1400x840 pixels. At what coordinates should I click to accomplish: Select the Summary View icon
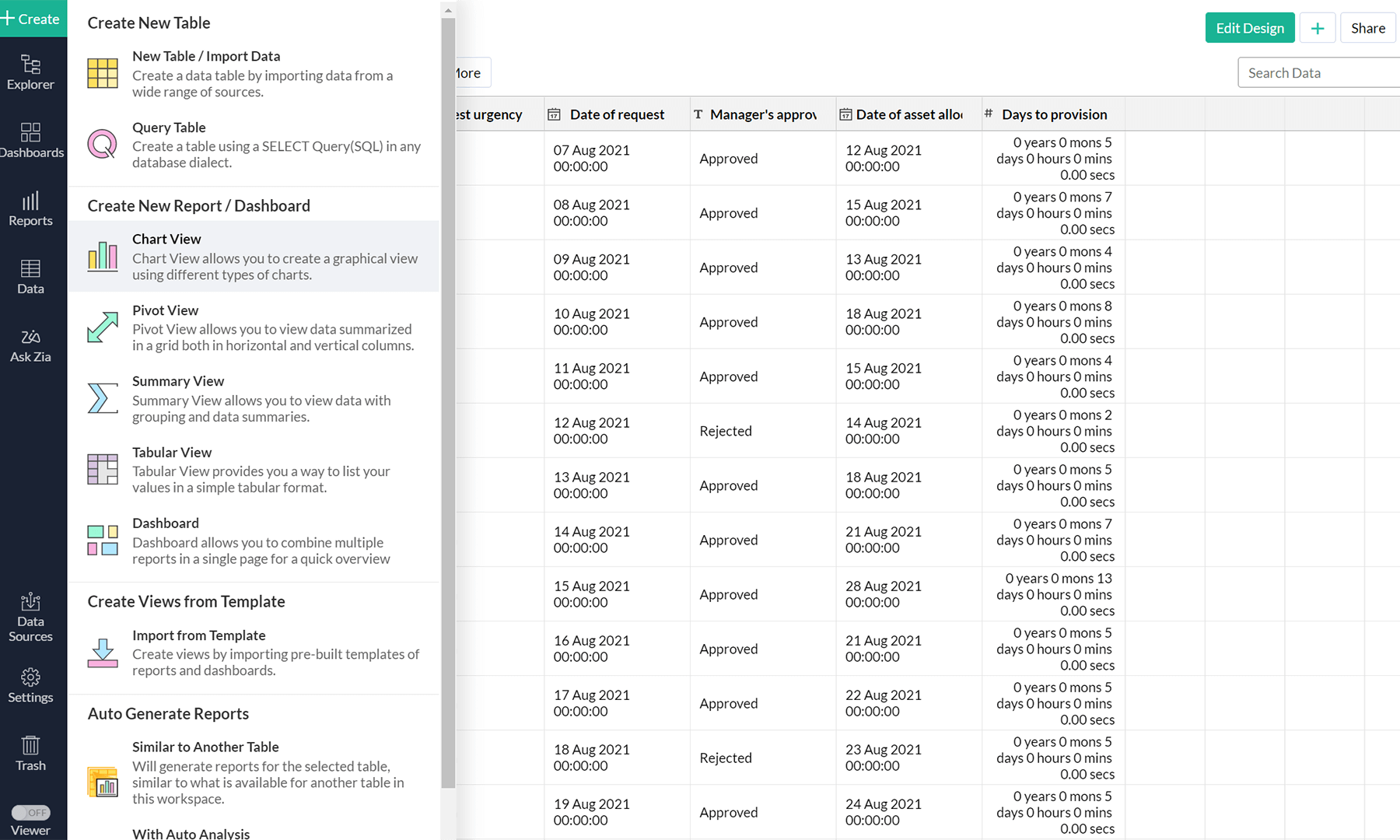pyautogui.click(x=102, y=398)
